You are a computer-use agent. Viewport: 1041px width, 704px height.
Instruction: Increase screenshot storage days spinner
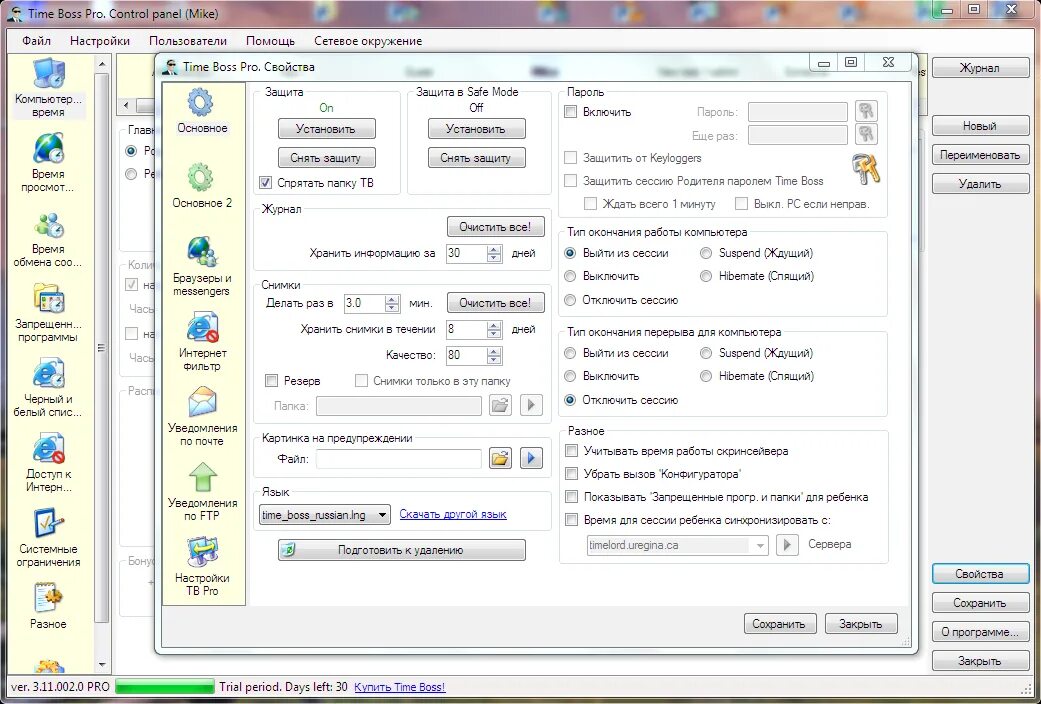coord(493,325)
